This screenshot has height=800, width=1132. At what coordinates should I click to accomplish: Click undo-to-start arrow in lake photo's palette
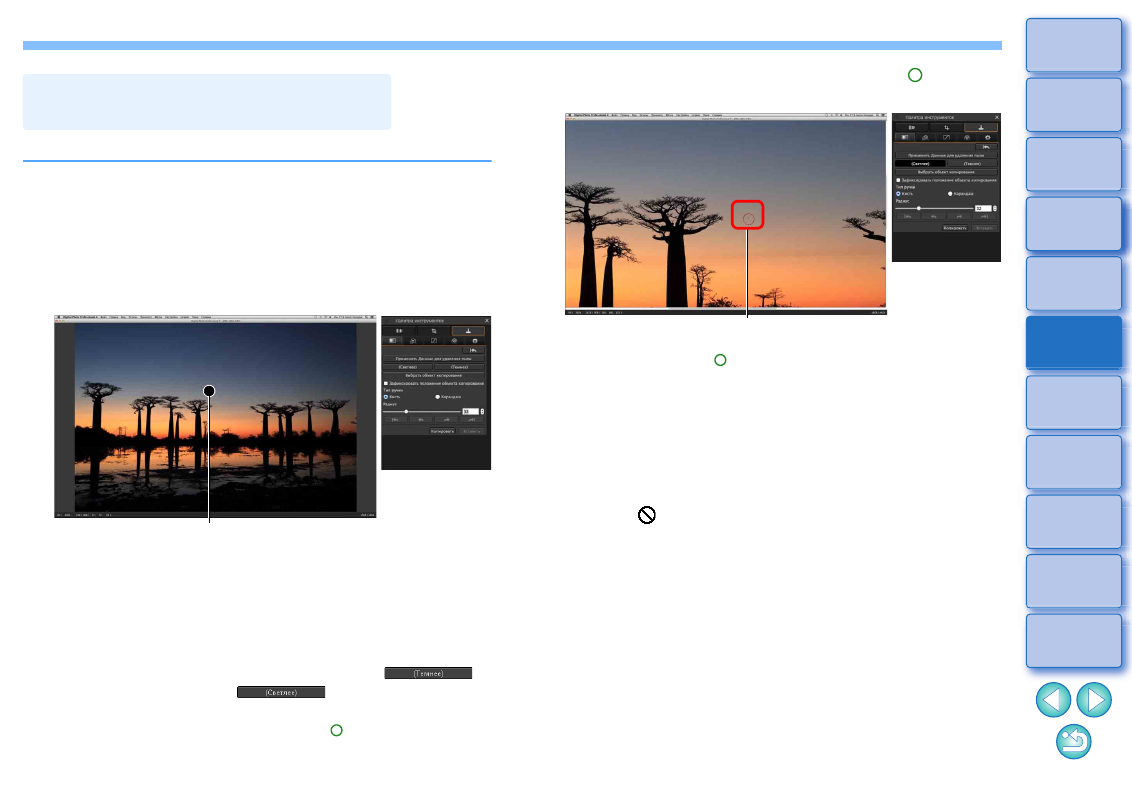(395, 419)
